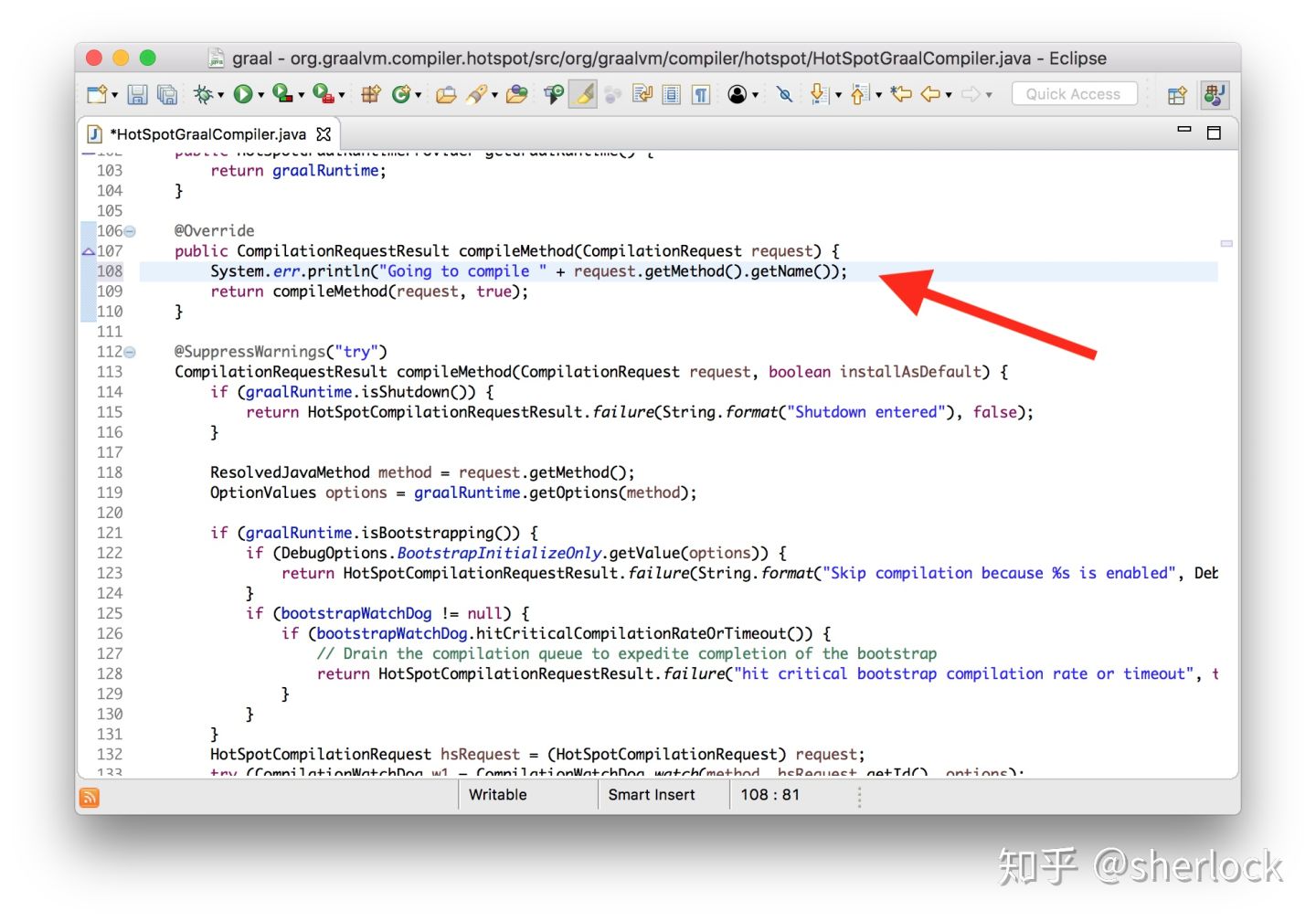Open the New wizard dropdown arrow
Image resolution: width=1316 pixels, height=922 pixels.
(114, 95)
